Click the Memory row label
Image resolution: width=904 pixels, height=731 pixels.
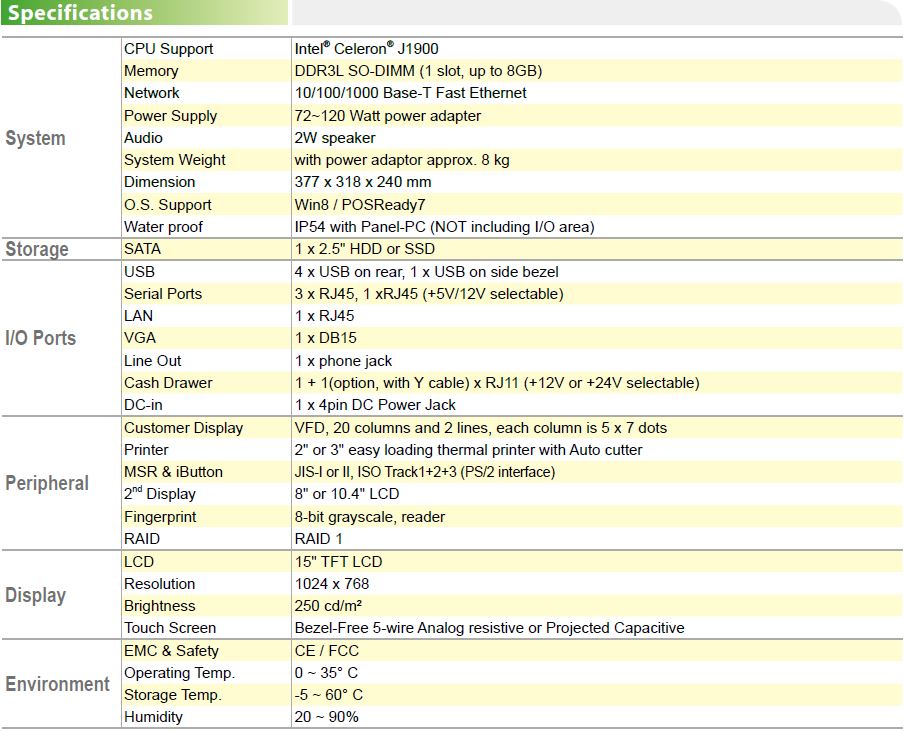click(x=151, y=71)
